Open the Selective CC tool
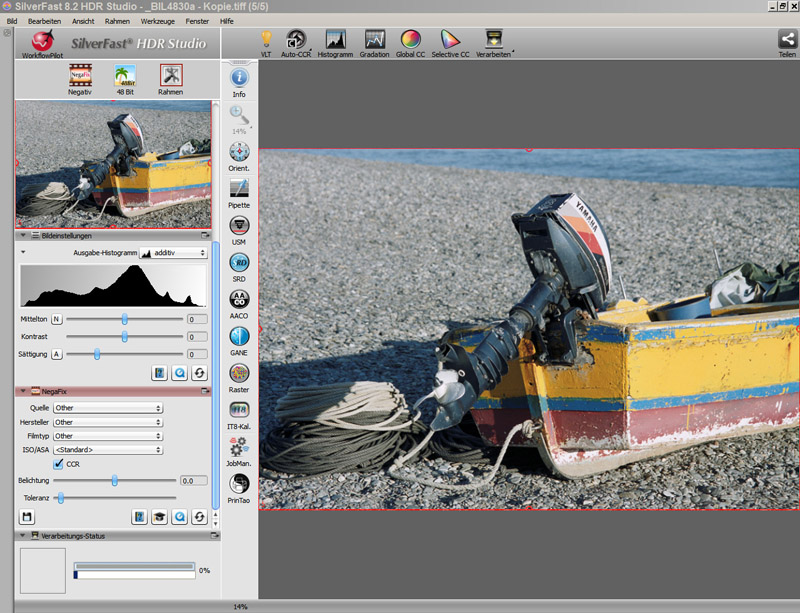The height and width of the screenshot is (613, 800). [450, 40]
